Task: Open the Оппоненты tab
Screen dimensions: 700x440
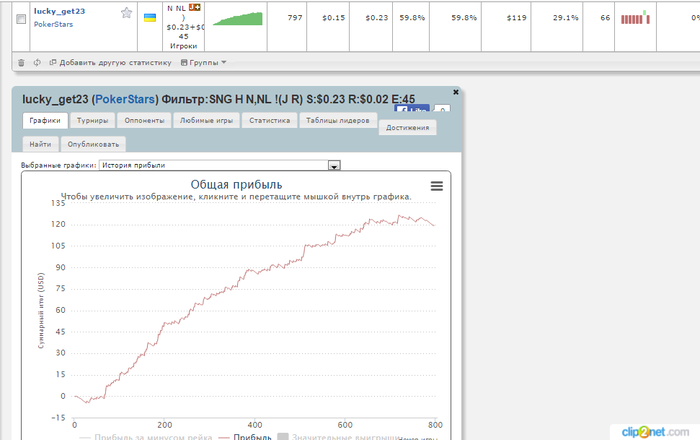Action: (144, 120)
